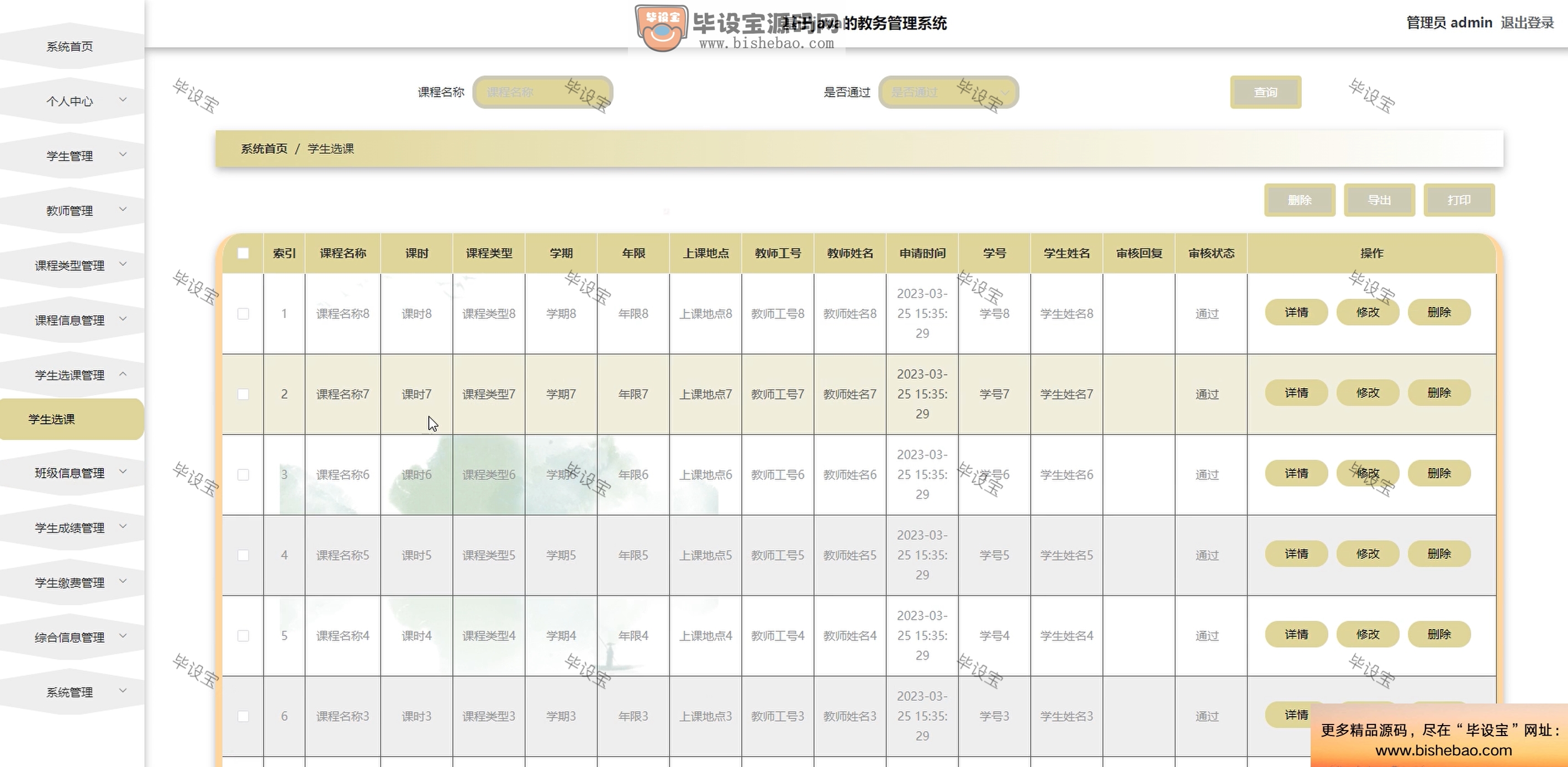Click the 课程类型3 table cell
Viewport: 1568px width, 767px height.
[489, 716]
